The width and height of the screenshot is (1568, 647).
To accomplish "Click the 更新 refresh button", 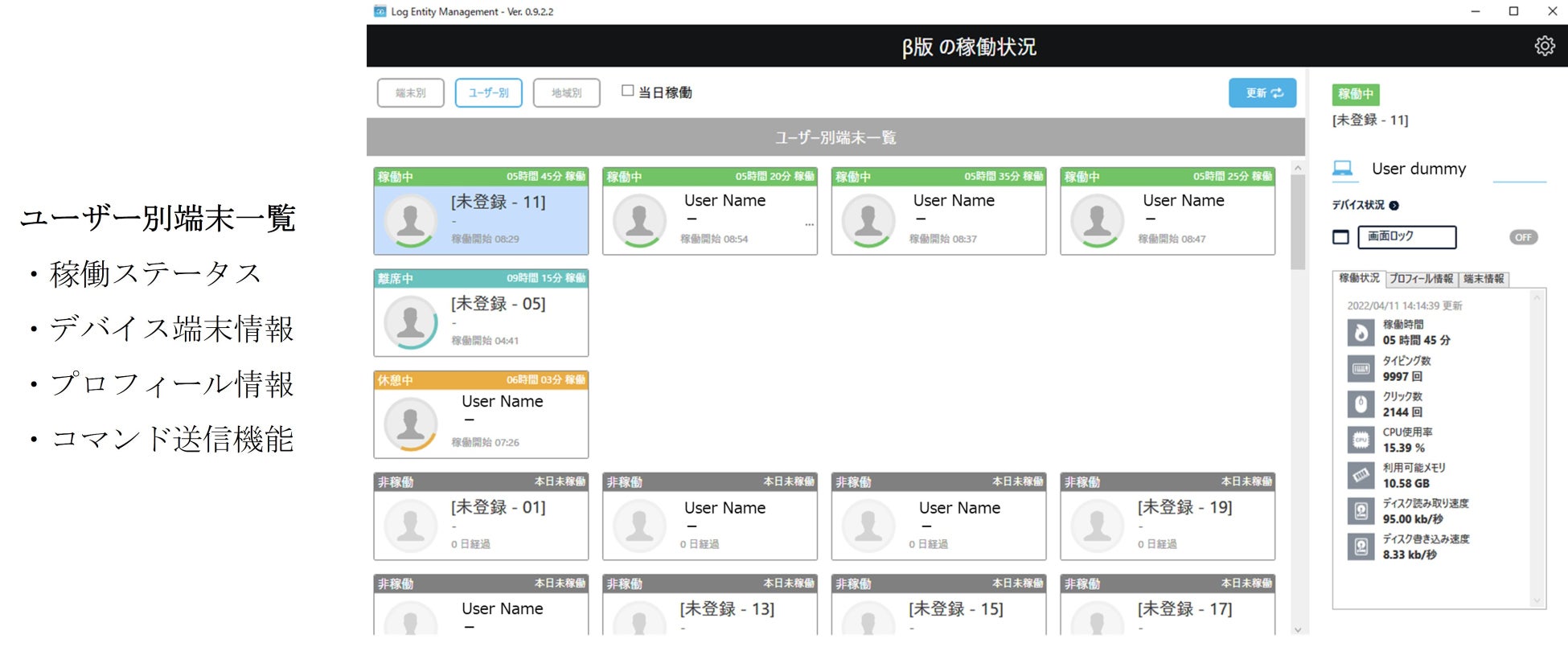I will (1262, 93).
